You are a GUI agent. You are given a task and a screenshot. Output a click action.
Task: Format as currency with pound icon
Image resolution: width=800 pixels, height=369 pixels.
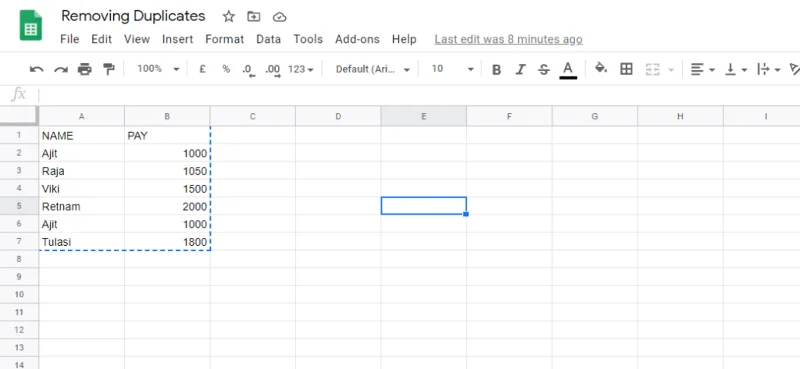[x=202, y=69]
